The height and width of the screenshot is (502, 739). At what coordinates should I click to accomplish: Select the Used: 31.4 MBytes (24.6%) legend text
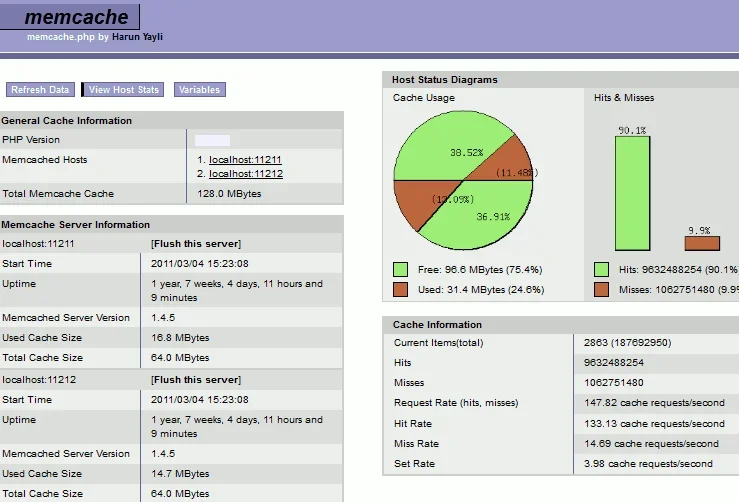[481, 289]
